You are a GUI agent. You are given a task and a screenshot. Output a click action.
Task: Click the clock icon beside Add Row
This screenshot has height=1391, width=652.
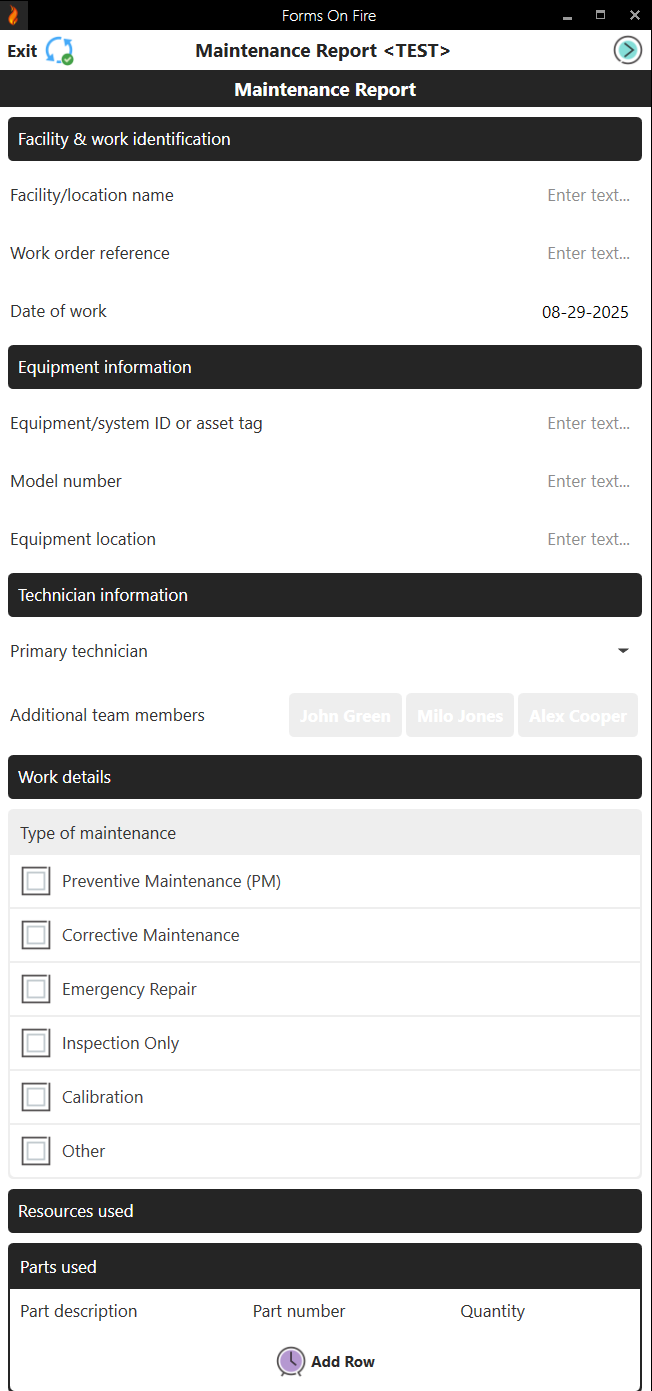(x=290, y=1362)
